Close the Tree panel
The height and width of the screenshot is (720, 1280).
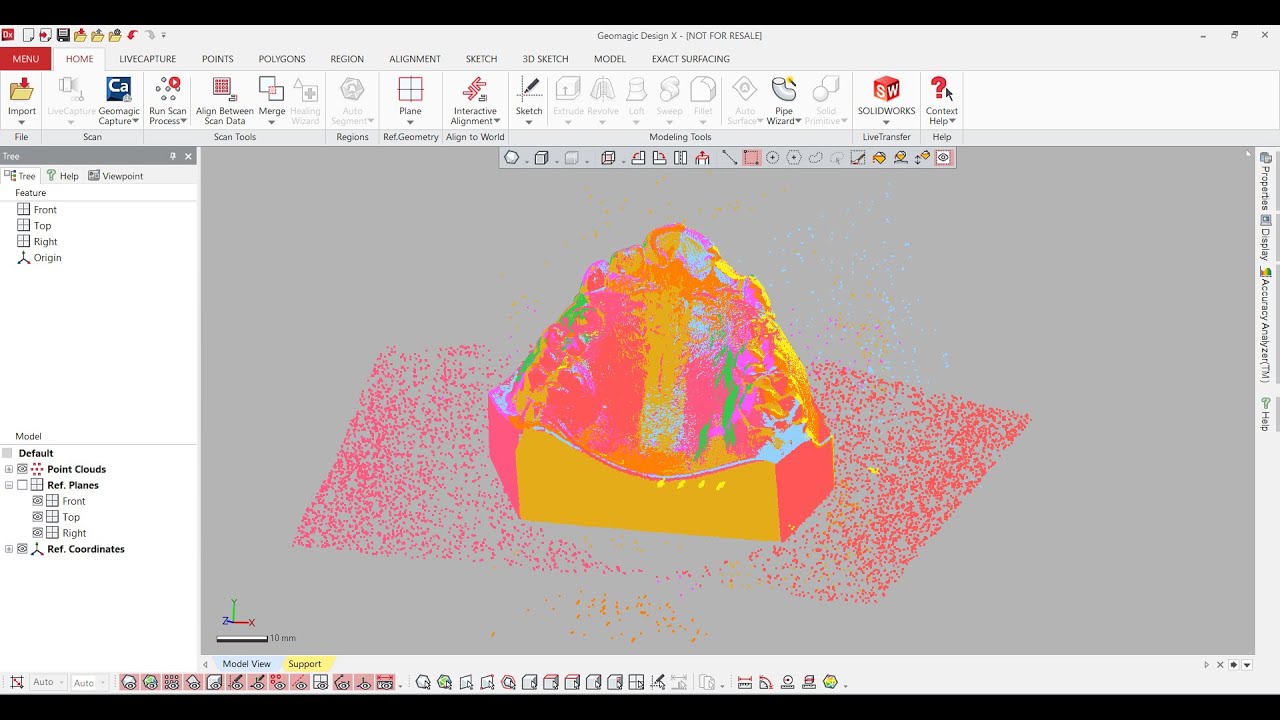tap(188, 156)
